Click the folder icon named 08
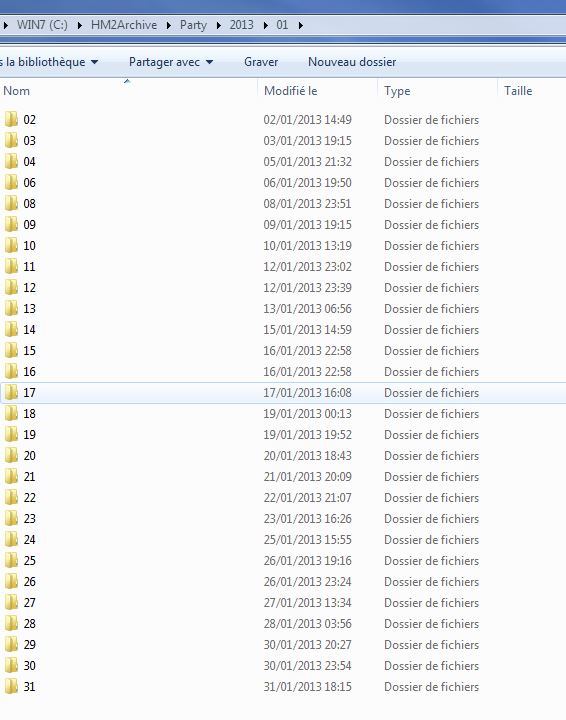 click(11, 203)
